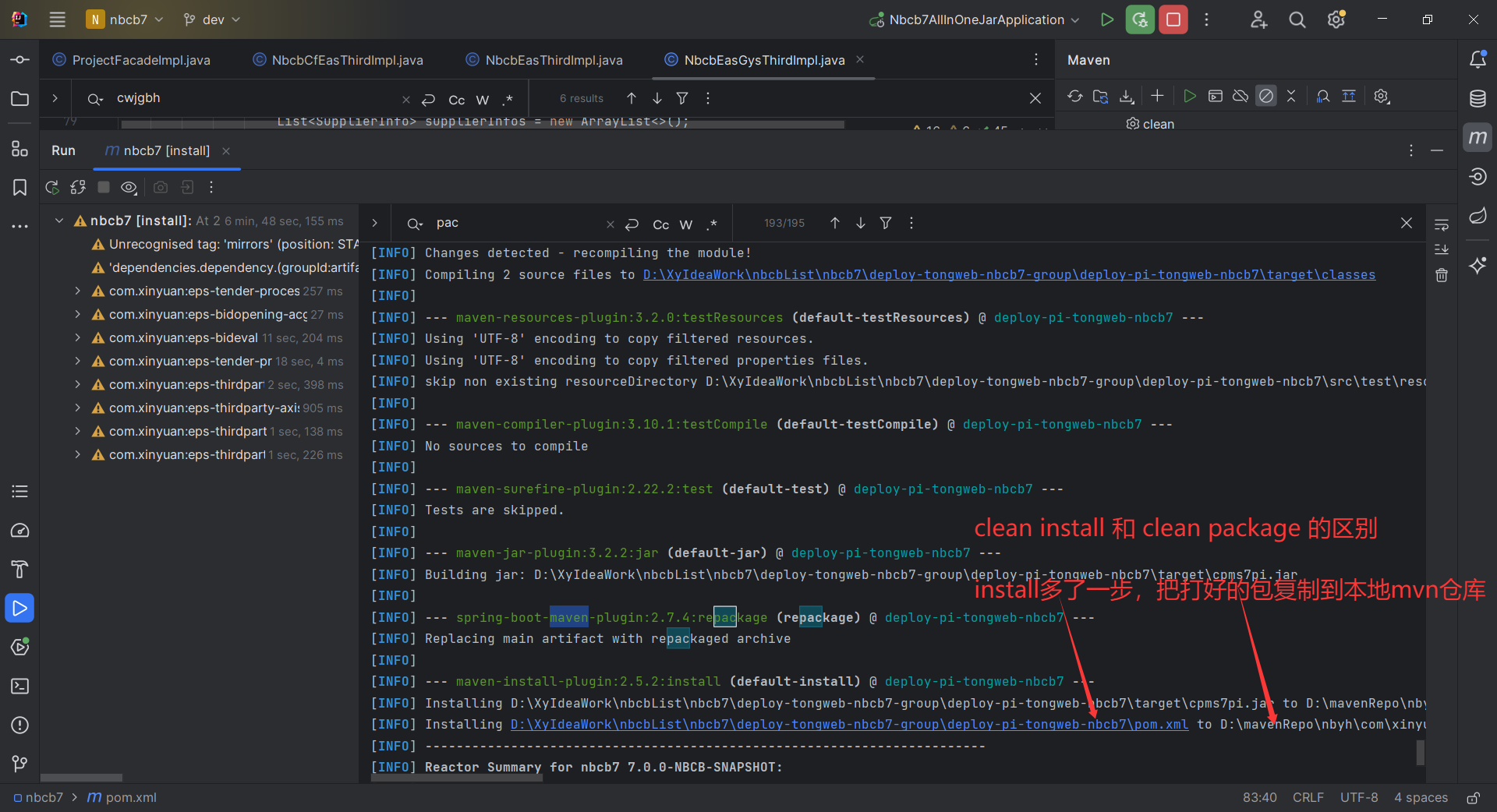Toggle Skip Tests mode in Maven
Screen dimensions: 1497x812
1266,96
